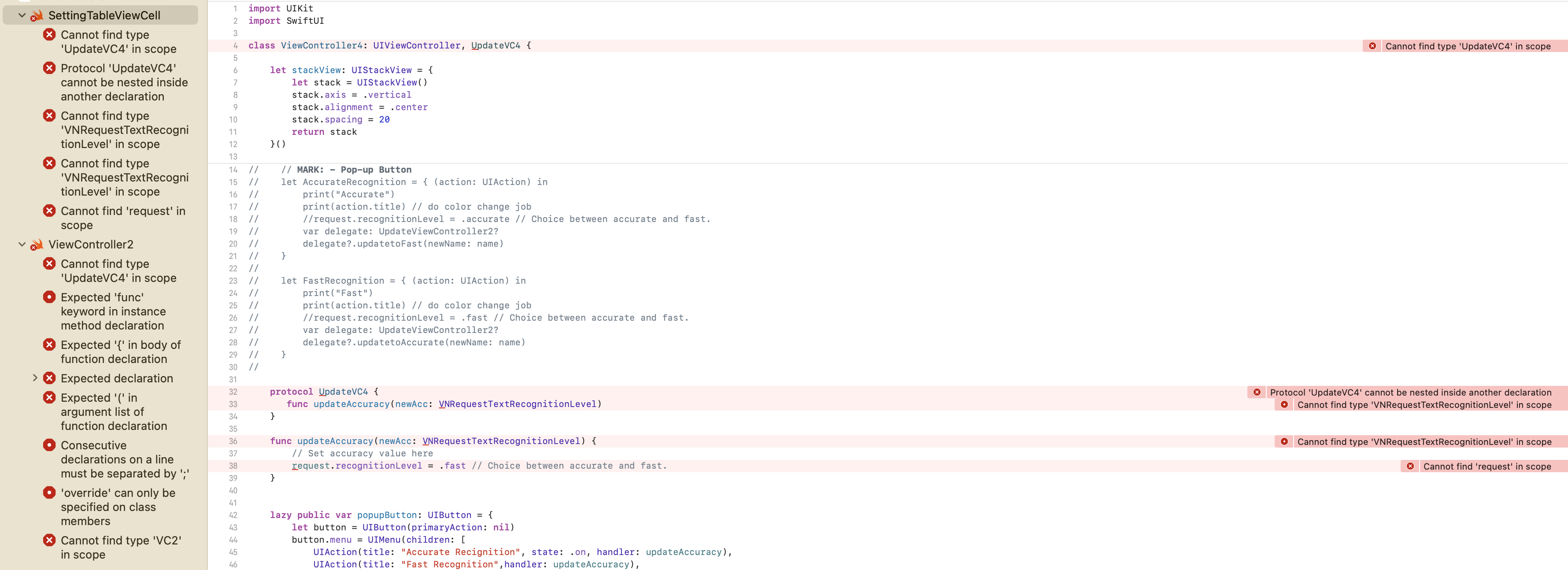
Task: Click the error icon on line 36 annotation
Action: click(x=1284, y=442)
